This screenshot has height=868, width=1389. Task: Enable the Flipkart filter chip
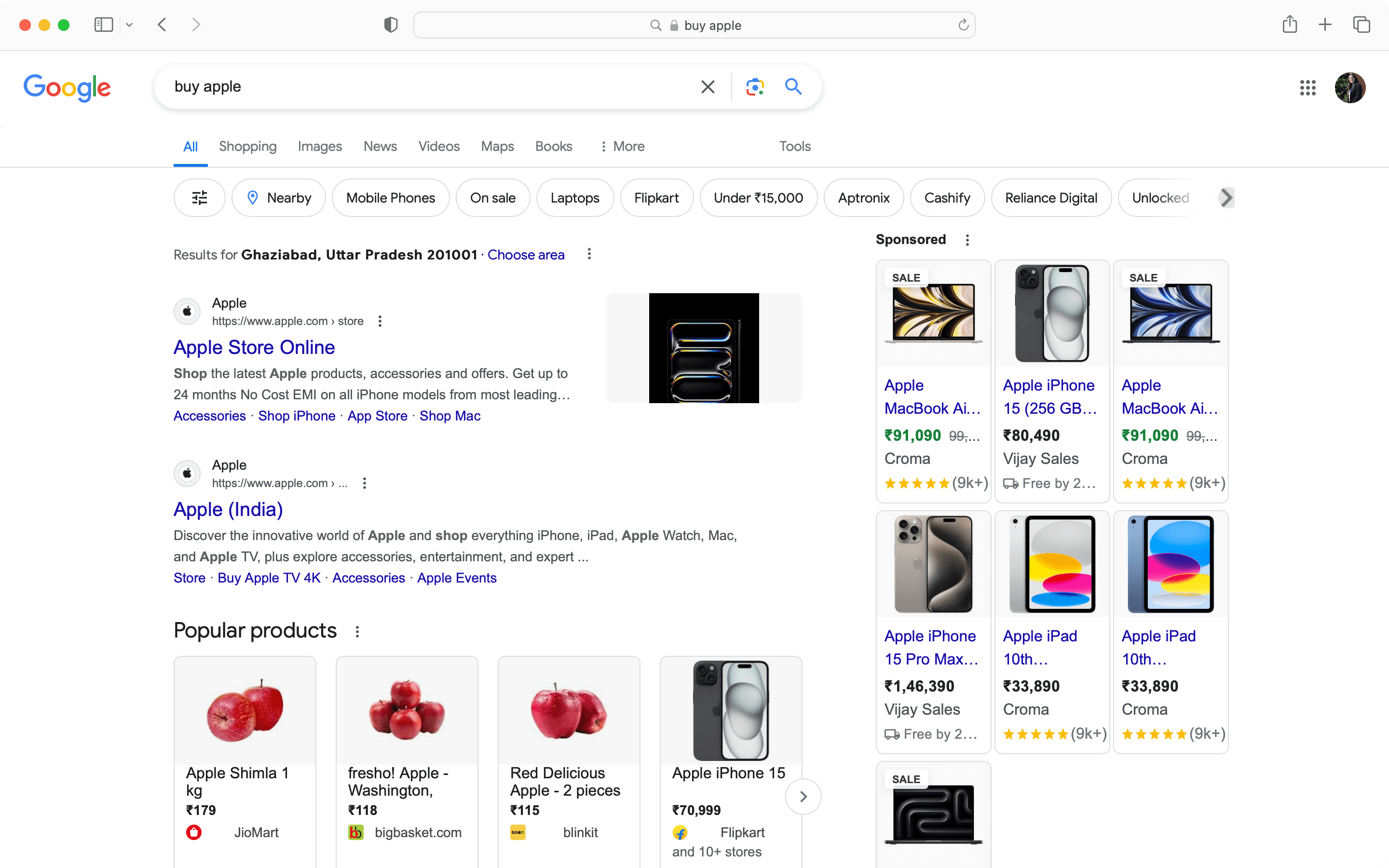(x=656, y=198)
